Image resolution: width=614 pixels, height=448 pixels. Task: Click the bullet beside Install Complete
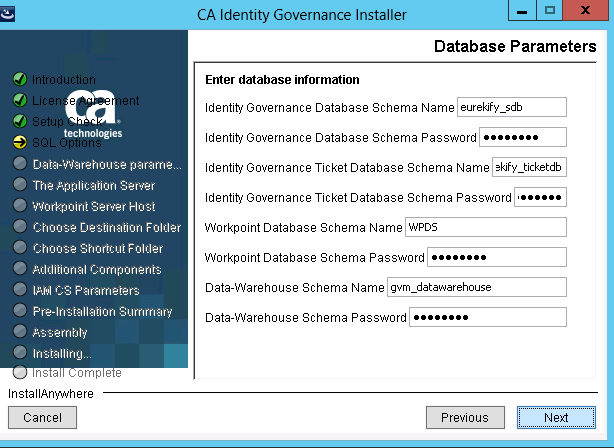(x=20, y=372)
